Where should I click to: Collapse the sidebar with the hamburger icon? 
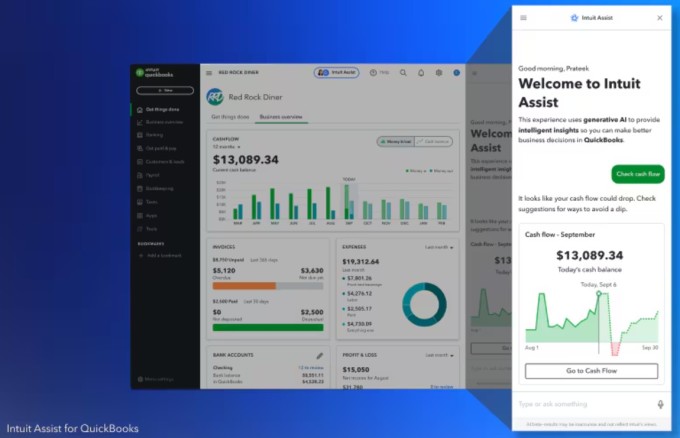(209, 73)
